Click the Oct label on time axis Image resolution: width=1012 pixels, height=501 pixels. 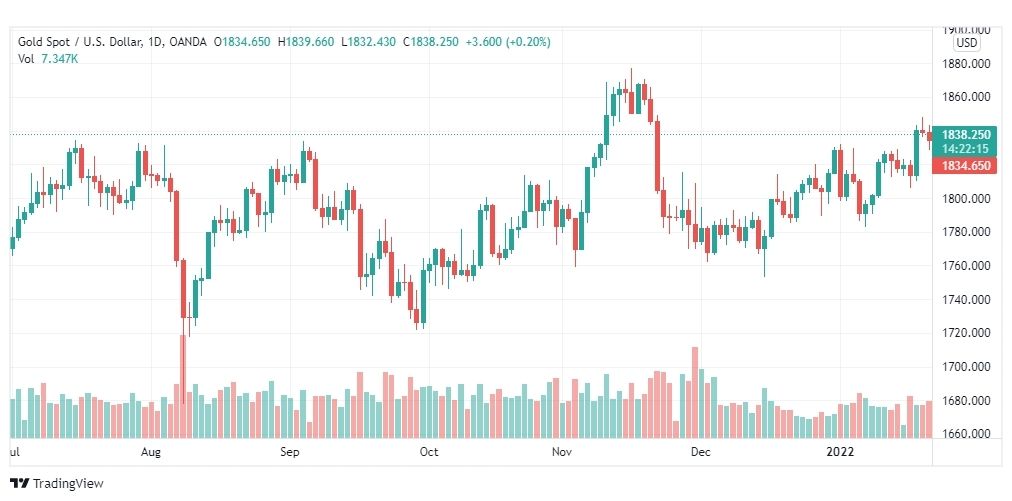[x=429, y=452]
